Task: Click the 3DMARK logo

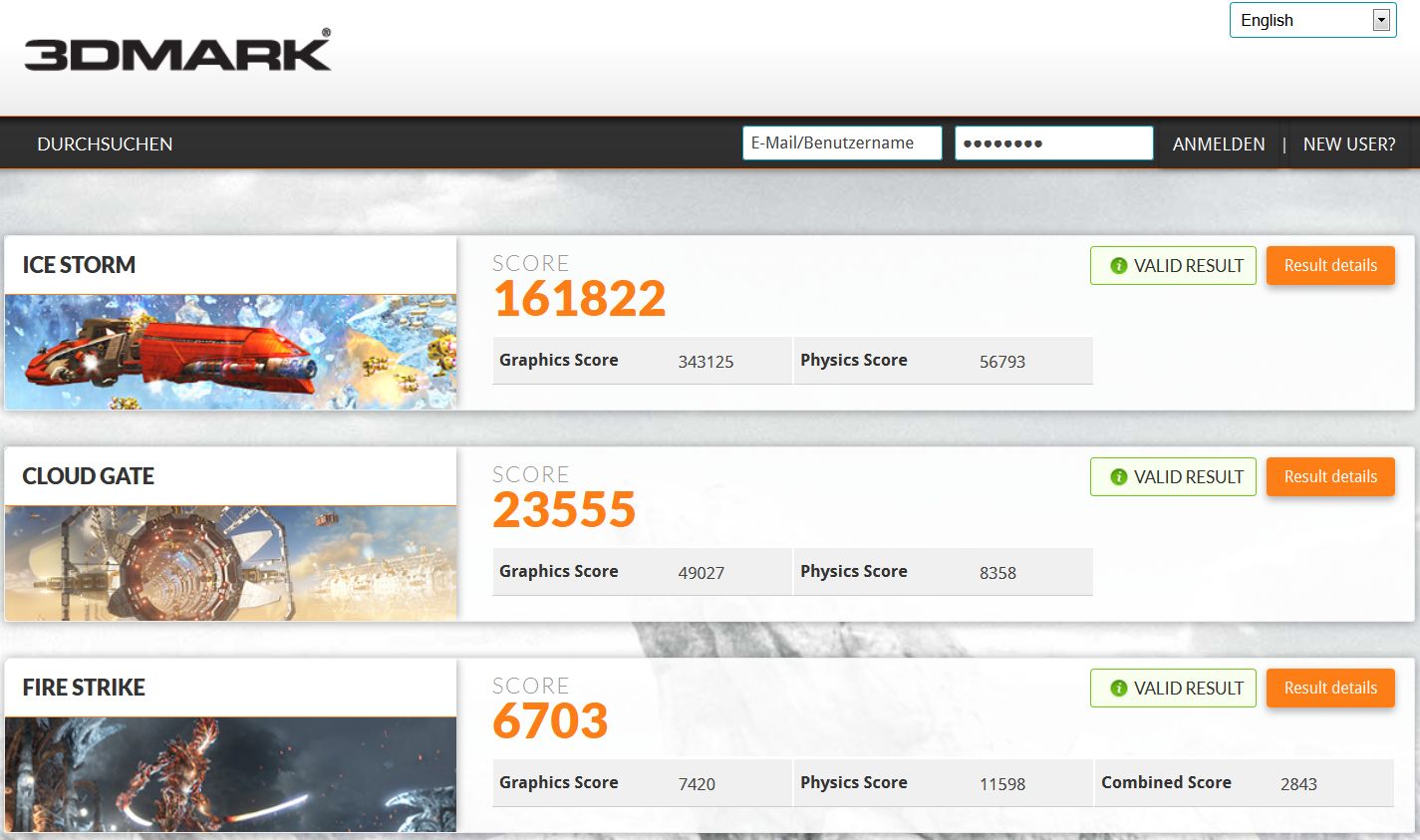Action: [x=177, y=51]
